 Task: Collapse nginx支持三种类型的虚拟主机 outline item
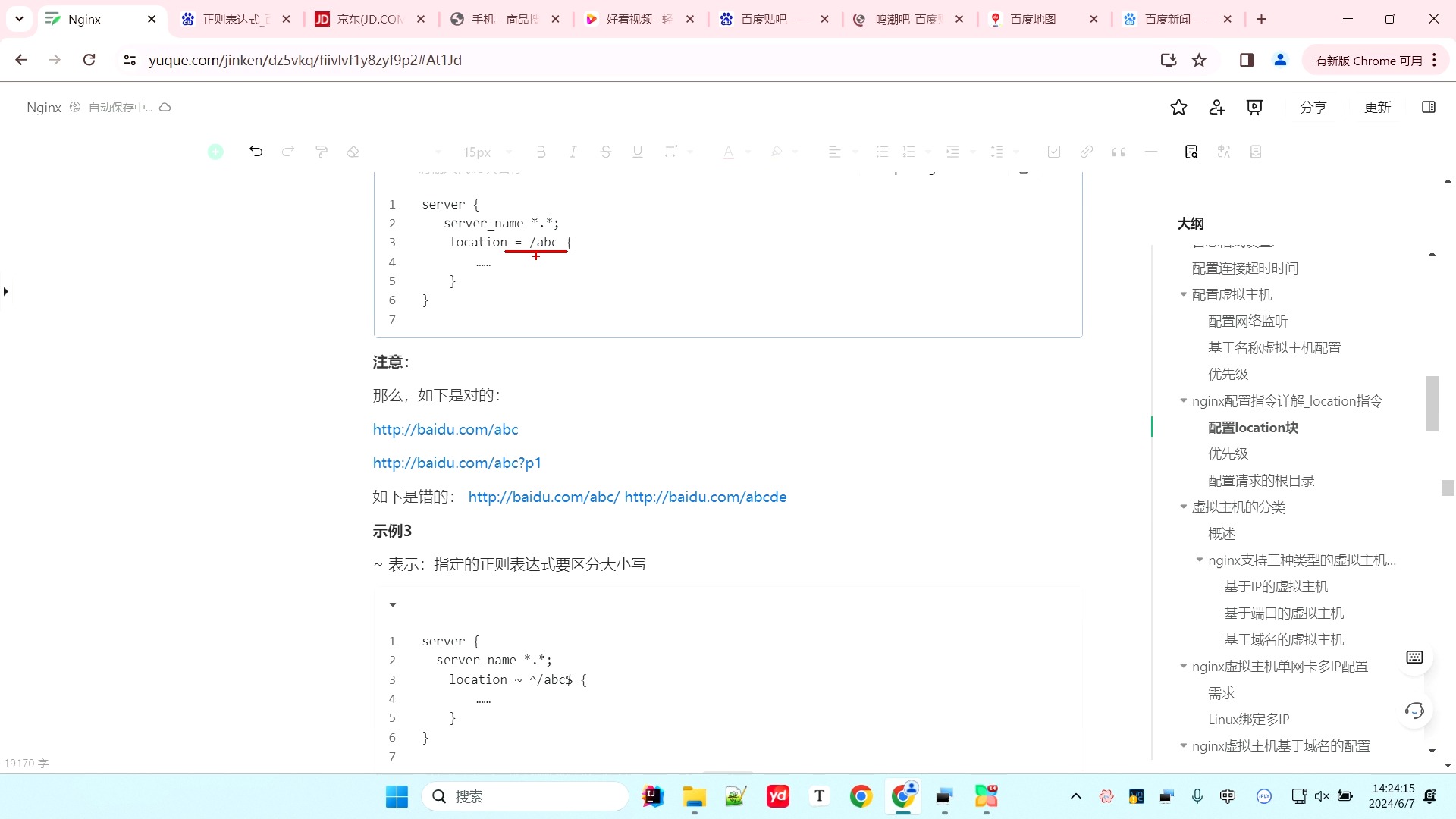1200,560
